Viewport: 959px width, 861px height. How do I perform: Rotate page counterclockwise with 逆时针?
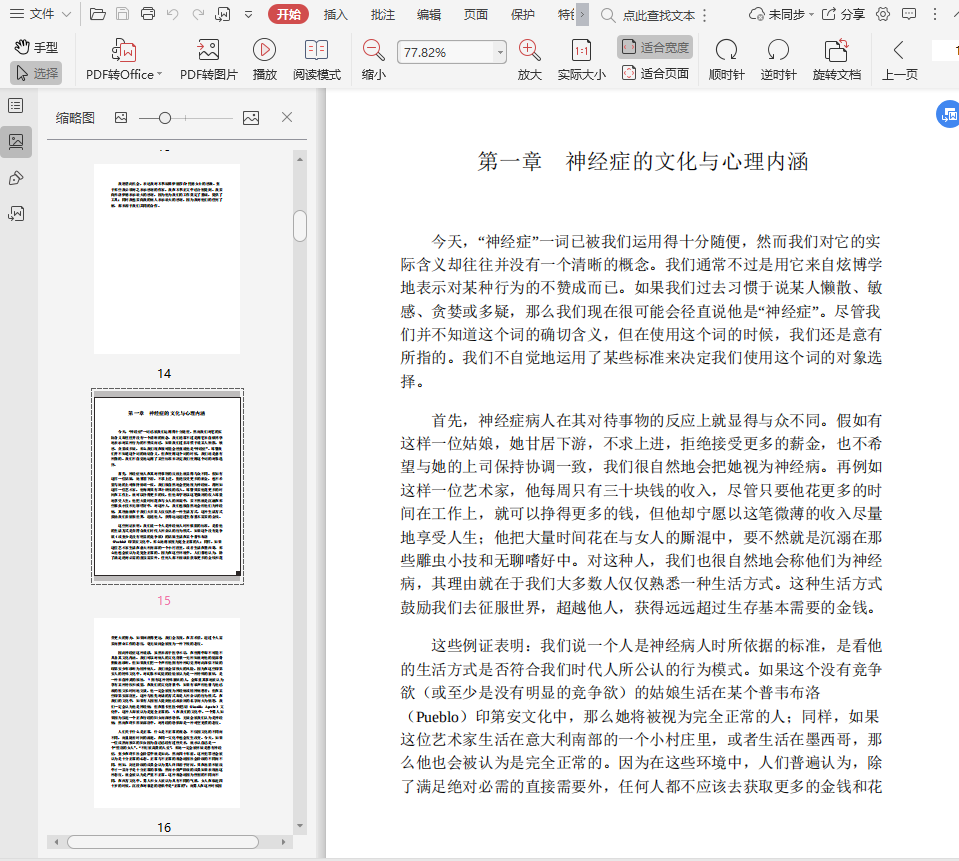tap(778, 51)
